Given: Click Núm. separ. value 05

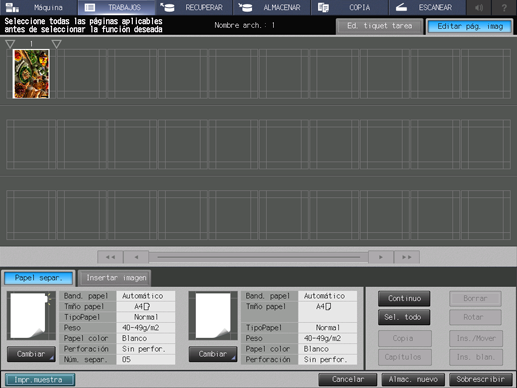Looking at the screenshot, I should pos(146,360).
